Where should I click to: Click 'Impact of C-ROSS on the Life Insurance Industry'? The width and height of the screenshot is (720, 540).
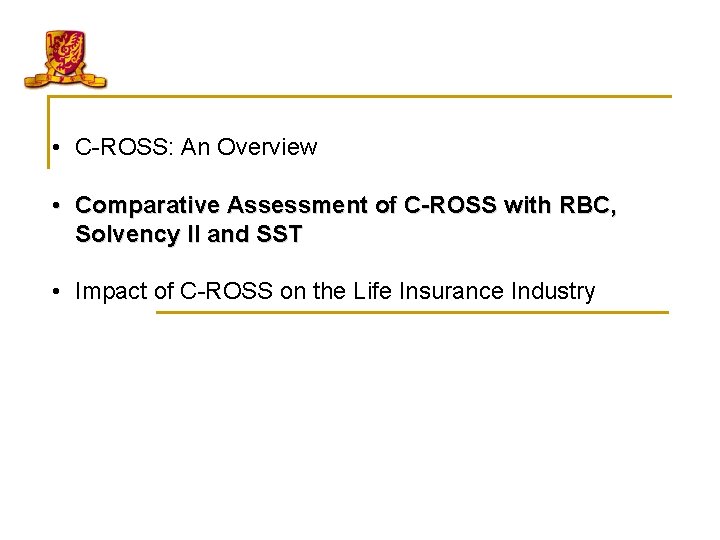click(335, 291)
